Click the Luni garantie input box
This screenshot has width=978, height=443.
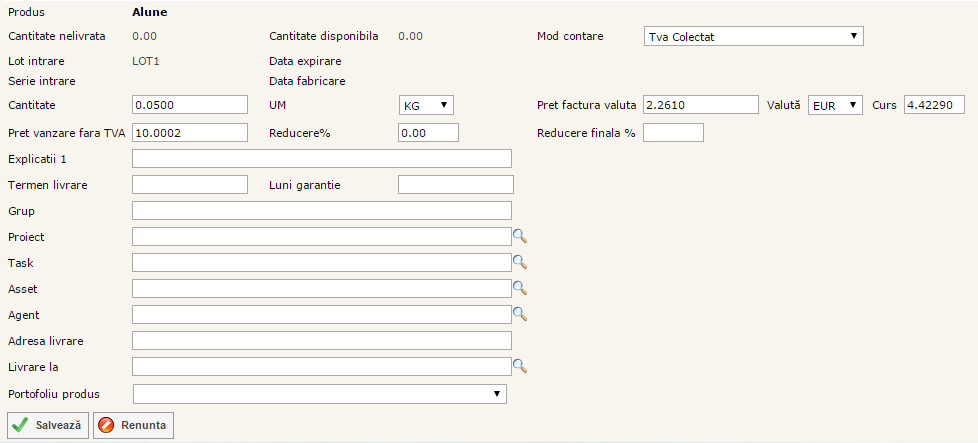pos(455,184)
